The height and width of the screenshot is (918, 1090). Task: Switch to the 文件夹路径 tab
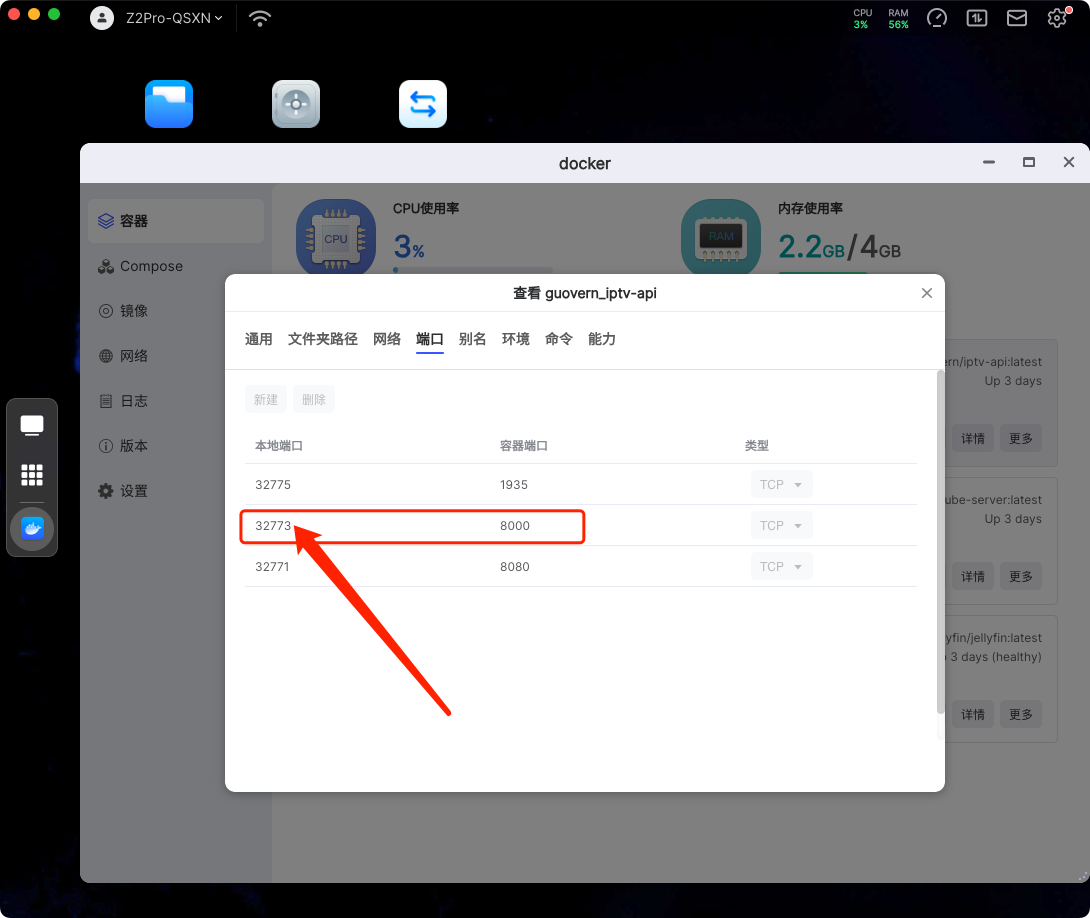(323, 339)
